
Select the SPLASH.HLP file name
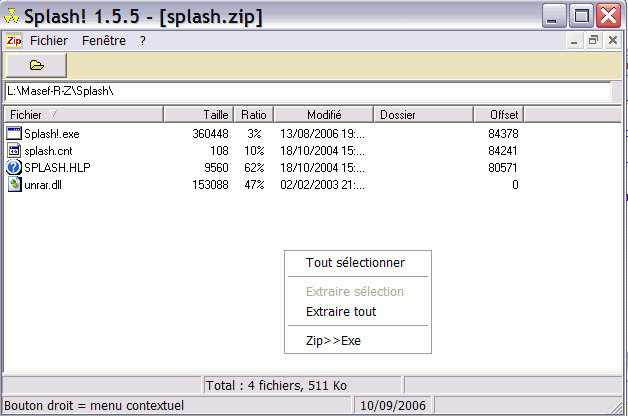point(57,168)
